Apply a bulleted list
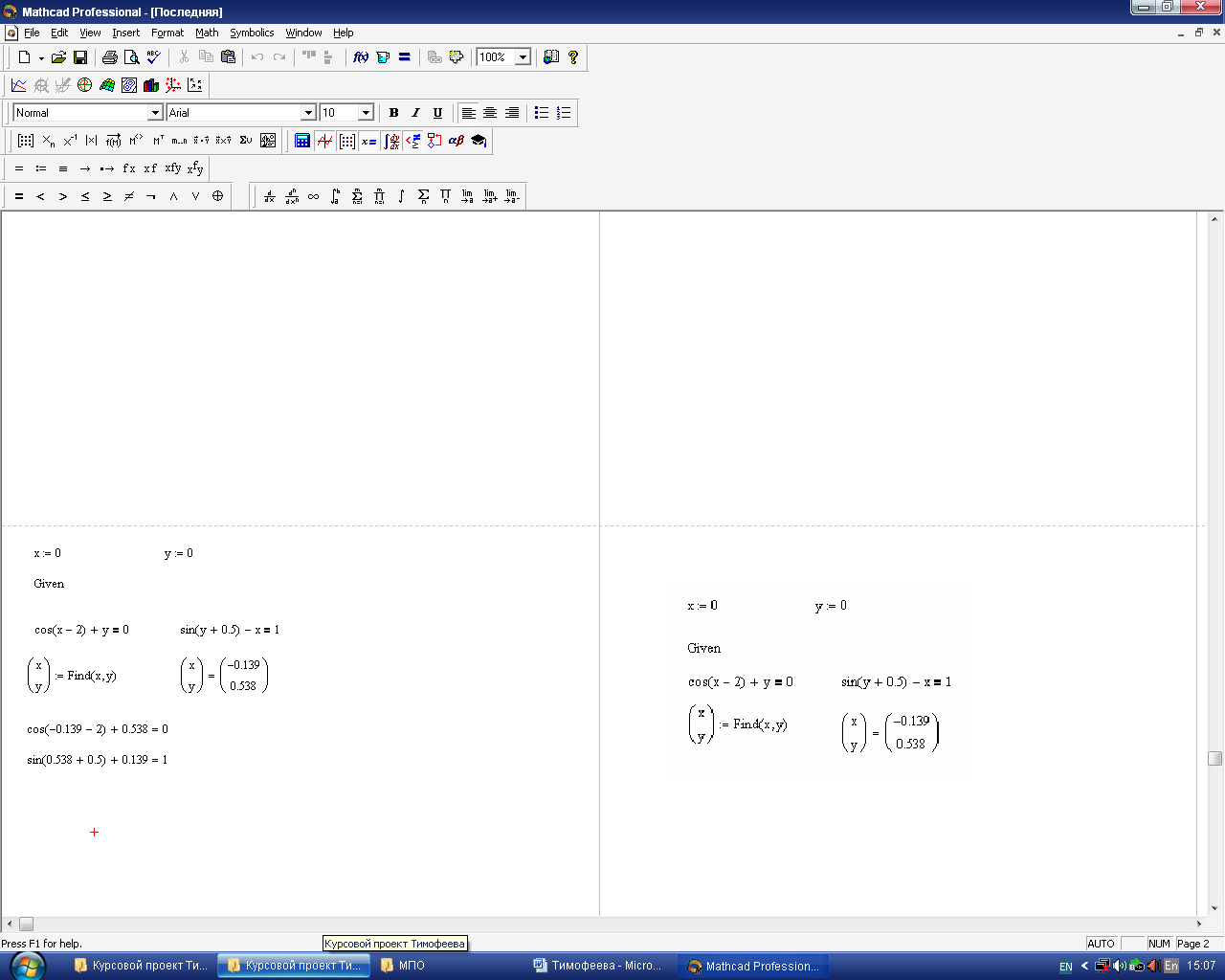 click(x=542, y=113)
